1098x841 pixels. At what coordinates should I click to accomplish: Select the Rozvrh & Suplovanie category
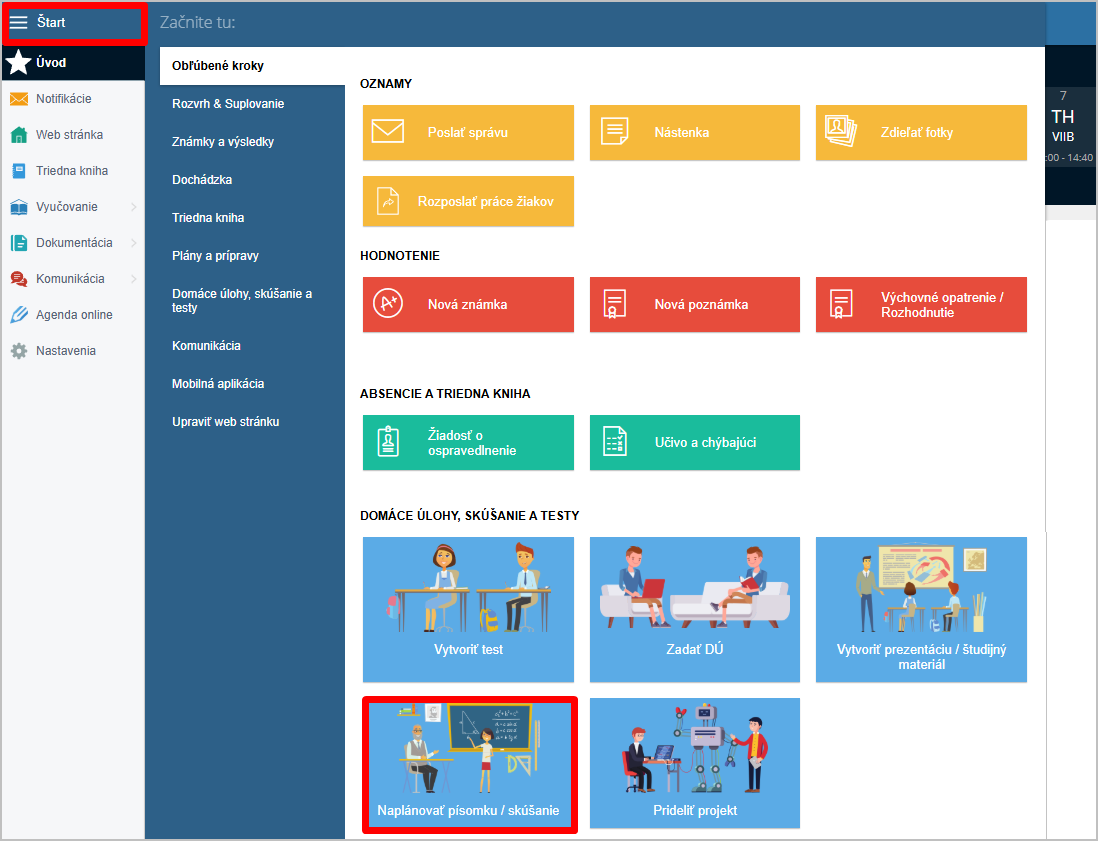pos(228,104)
